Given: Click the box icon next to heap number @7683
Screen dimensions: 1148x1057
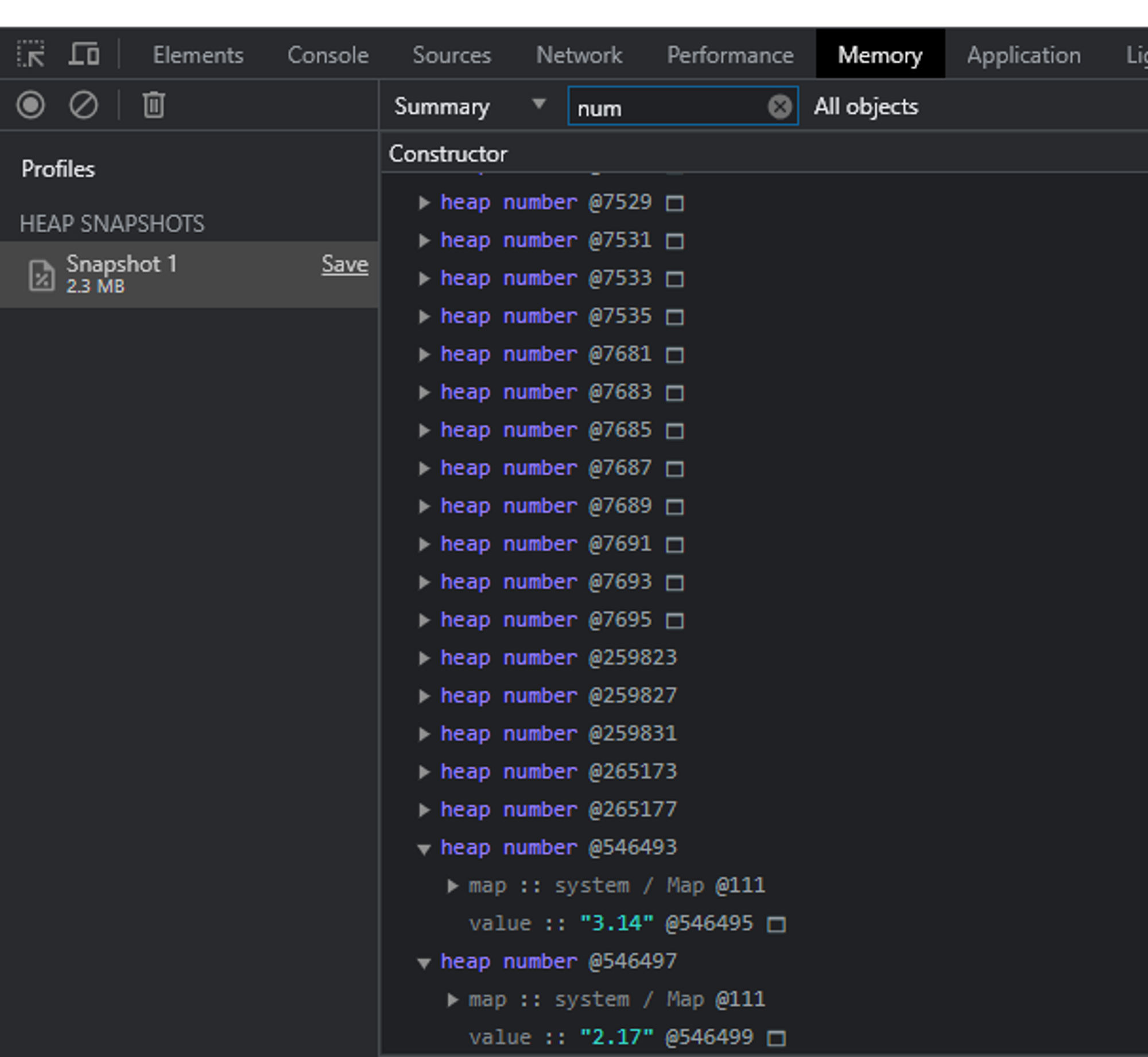Looking at the screenshot, I should click(674, 393).
